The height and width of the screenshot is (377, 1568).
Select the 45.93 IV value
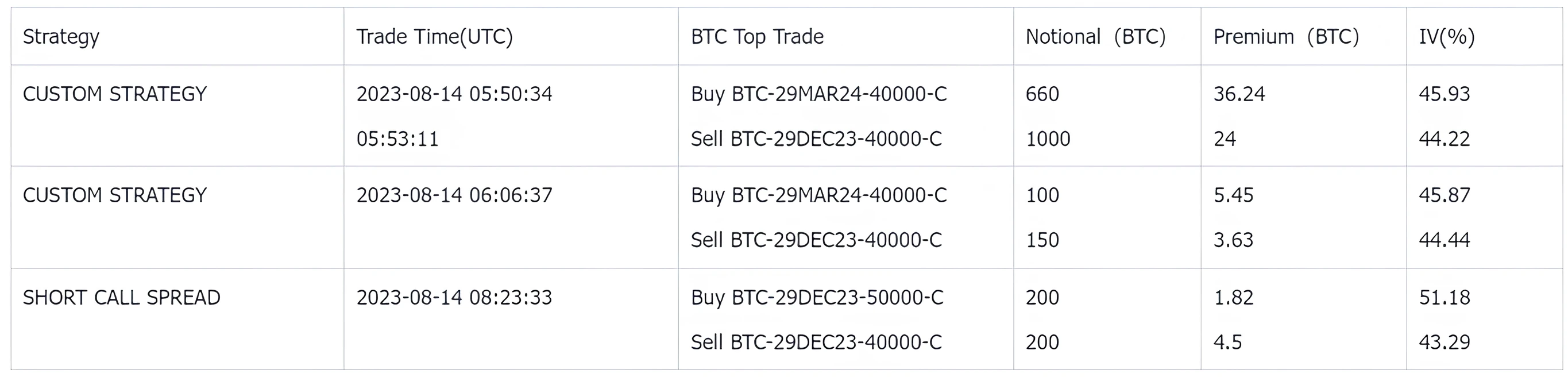pyautogui.click(x=1445, y=94)
